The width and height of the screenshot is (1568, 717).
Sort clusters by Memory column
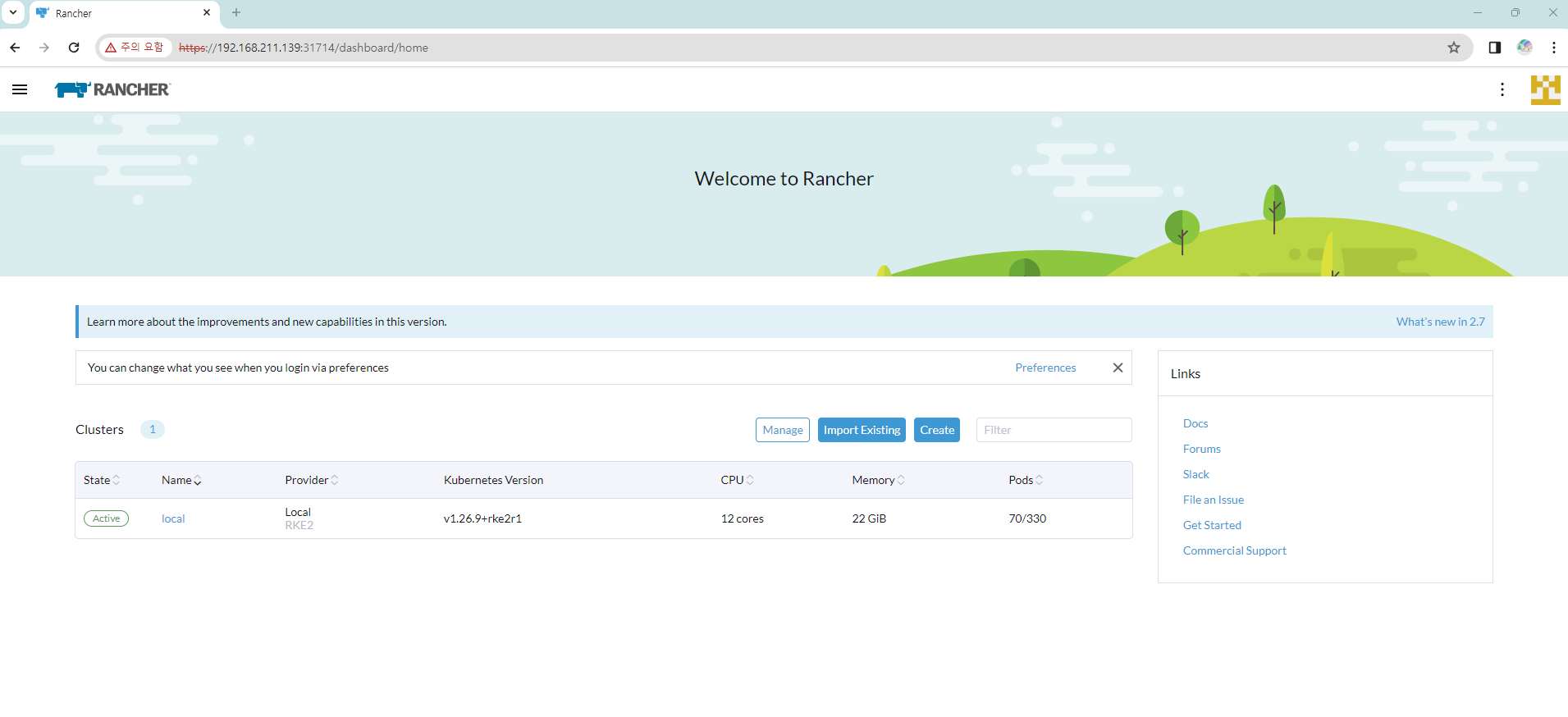coord(878,480)
